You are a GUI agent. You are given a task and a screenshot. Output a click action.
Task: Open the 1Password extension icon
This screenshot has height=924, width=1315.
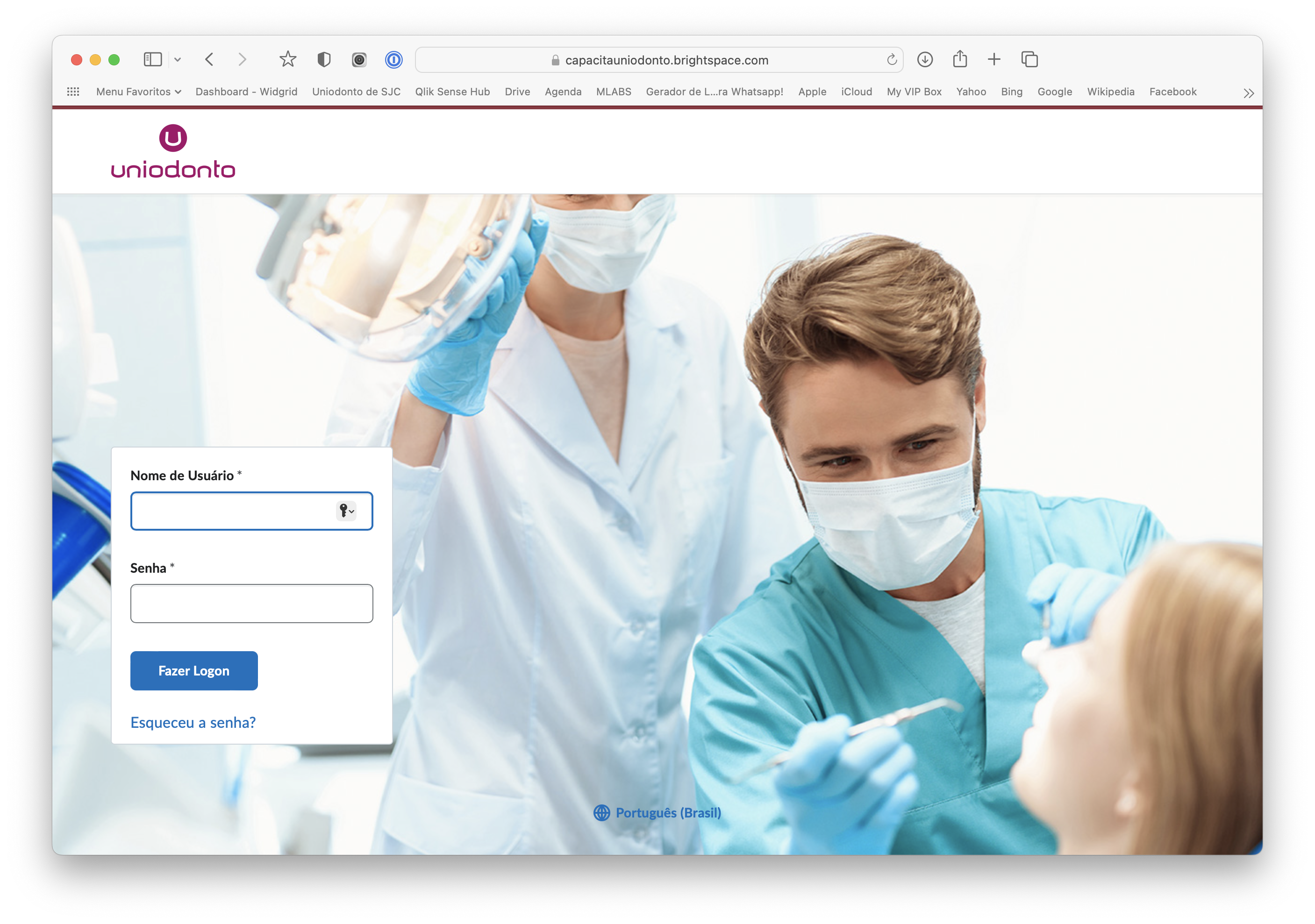pos(394,59)
